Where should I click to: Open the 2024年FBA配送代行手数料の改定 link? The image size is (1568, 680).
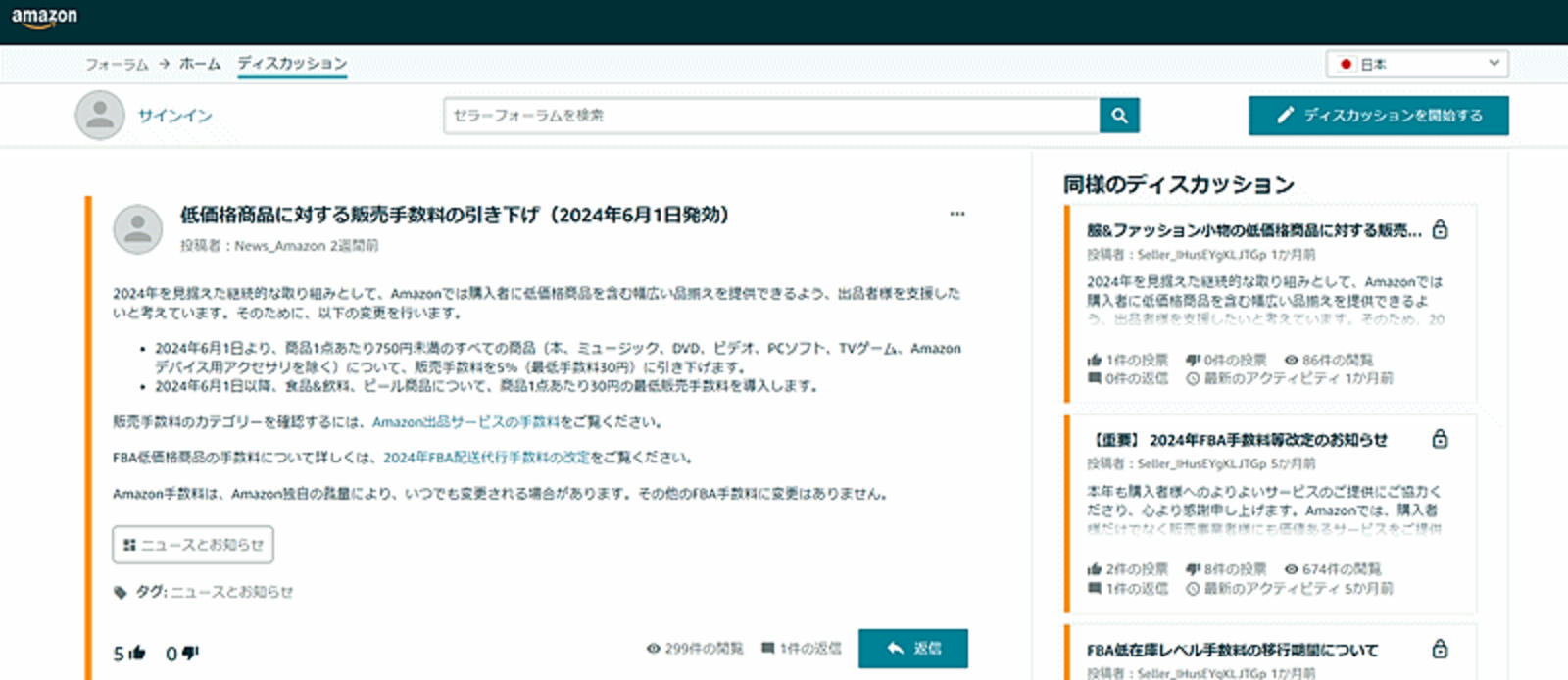[x=486, y=458]
